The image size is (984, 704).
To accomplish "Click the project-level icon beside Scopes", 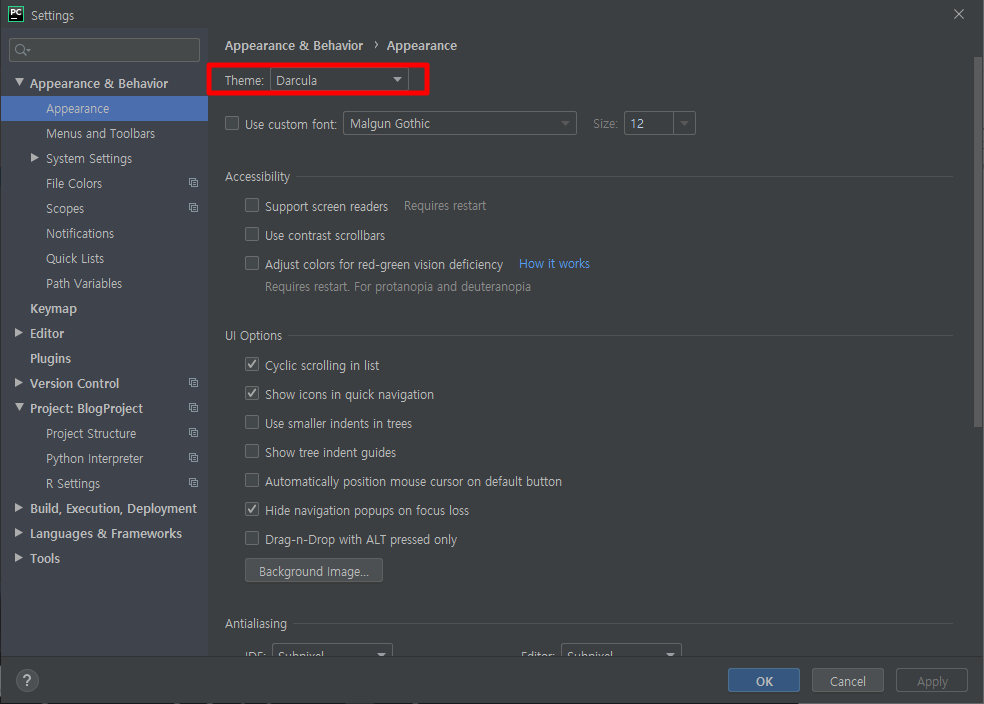I will pos(193,208).
